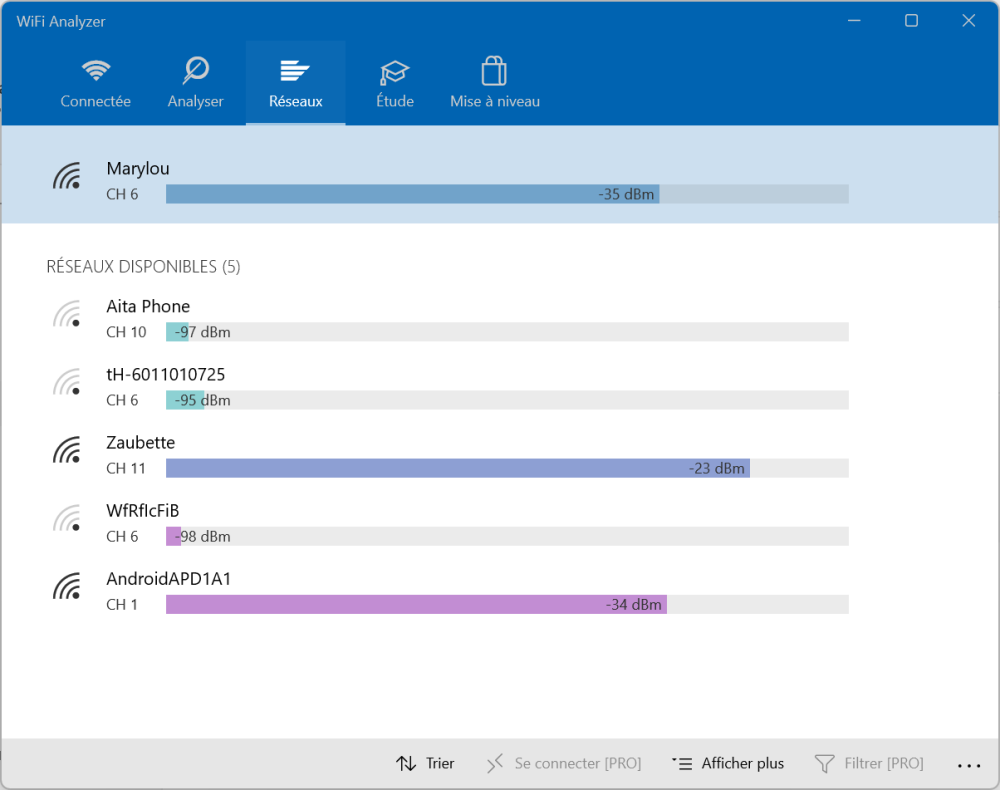Click the Filtrer [PRO] button
Screen dimensions: 1000x790
(869, 764)
